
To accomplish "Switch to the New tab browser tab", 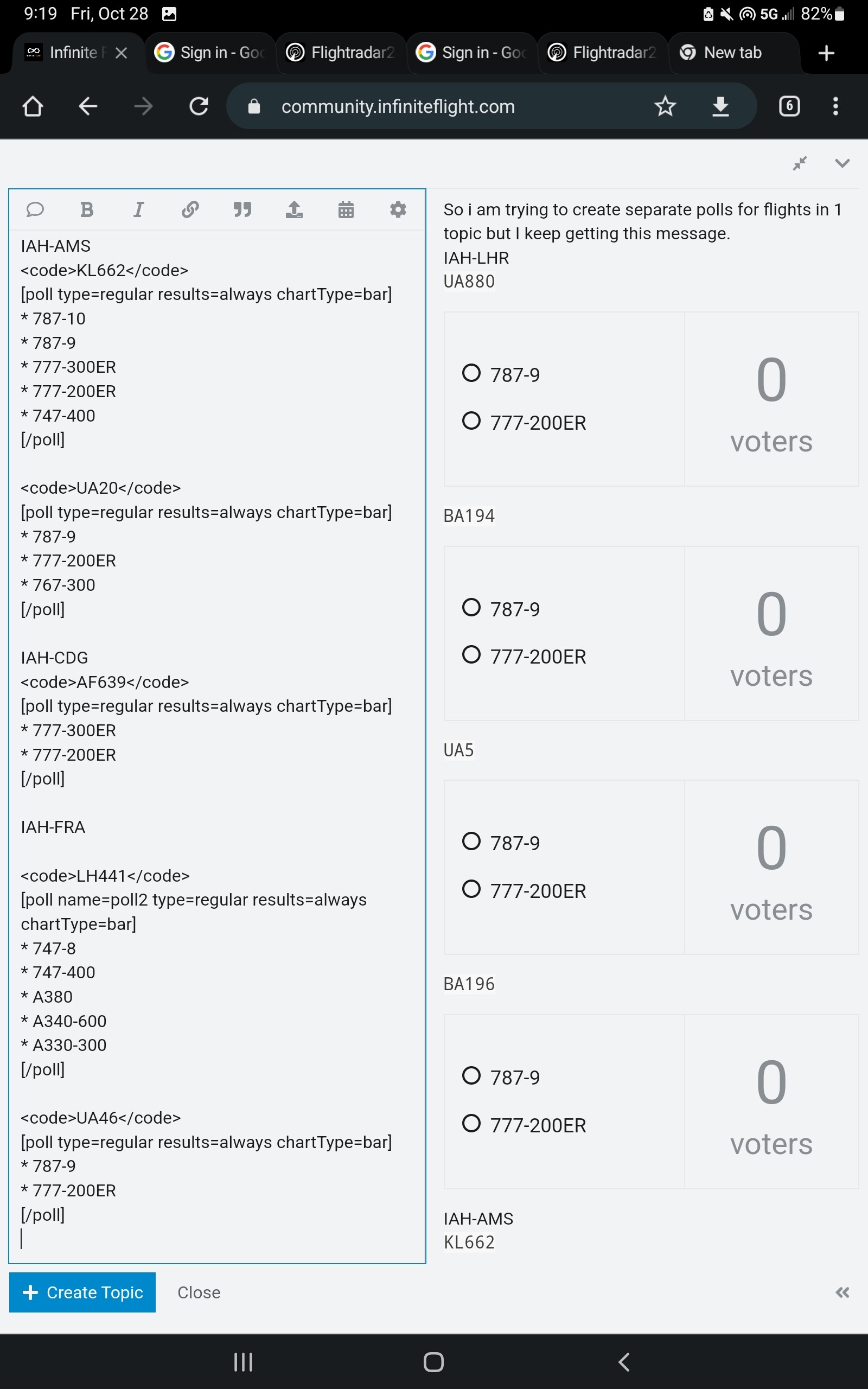I will (732, 53).
